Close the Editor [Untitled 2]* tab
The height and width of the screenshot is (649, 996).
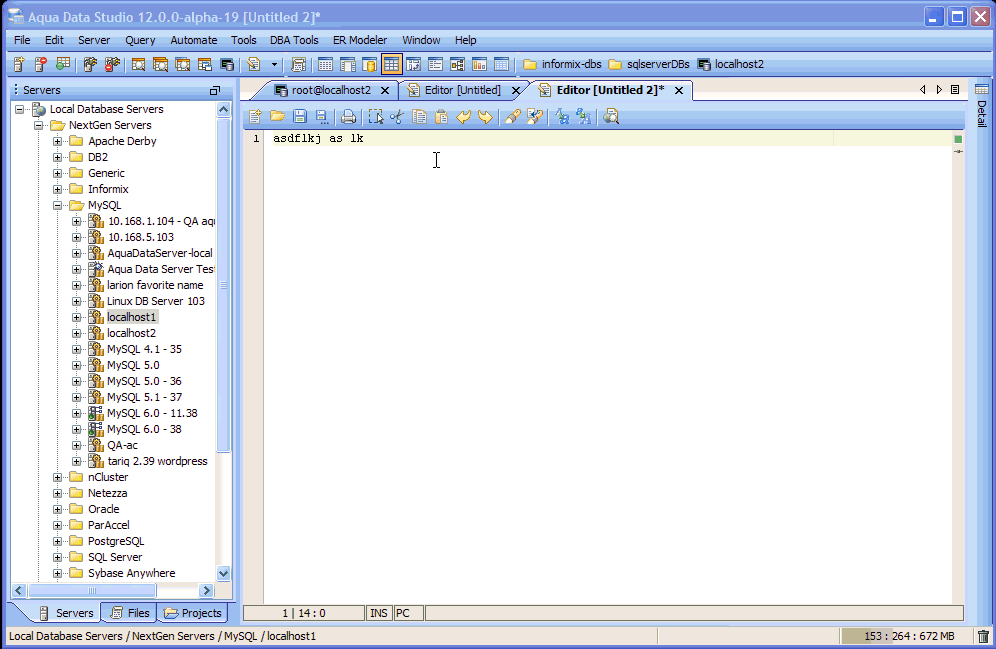point(679,91)
